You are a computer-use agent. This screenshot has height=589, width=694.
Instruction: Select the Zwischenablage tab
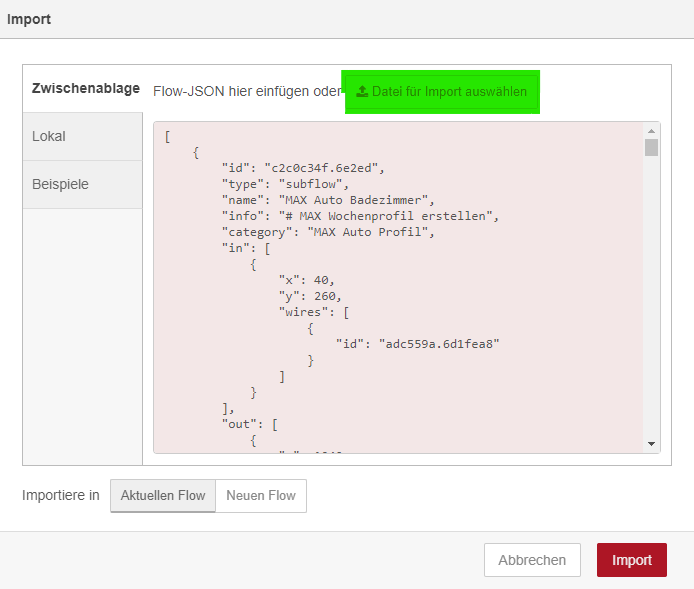tap(83, 89)
